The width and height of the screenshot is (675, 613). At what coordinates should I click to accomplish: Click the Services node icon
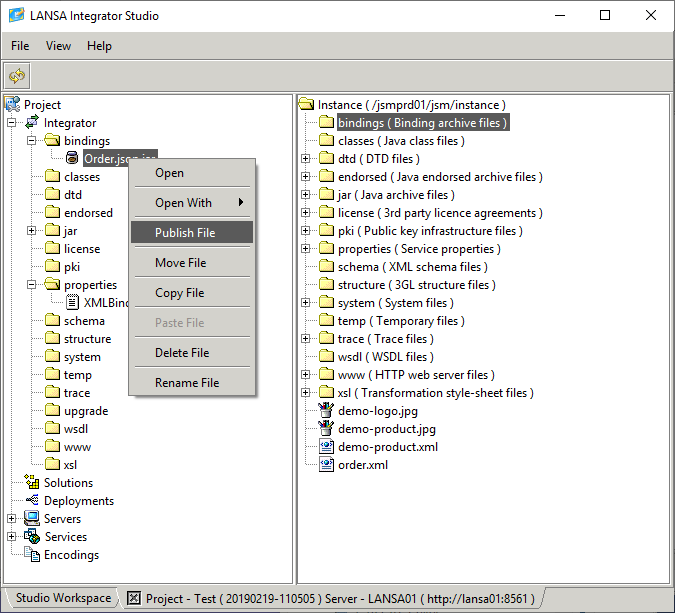click(32, 537)
